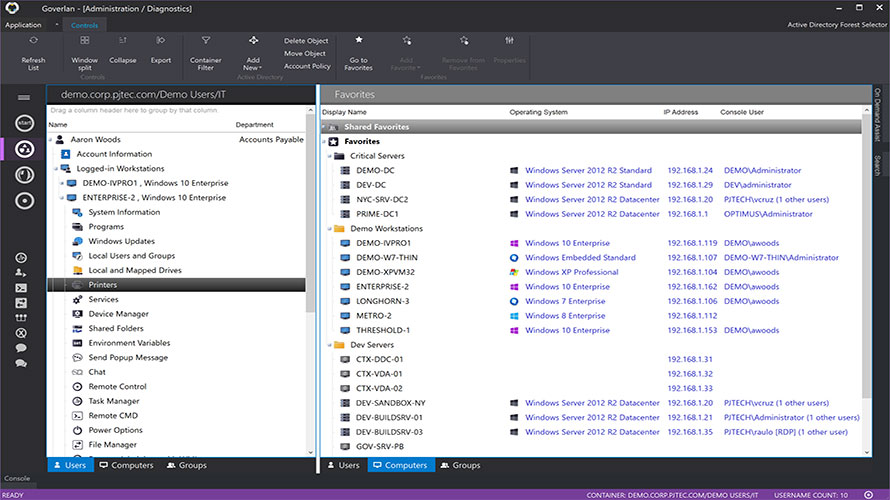Collapse the Critical Servers favorites group
Screen dimensions: 890x500
click(x=330, y=156)
